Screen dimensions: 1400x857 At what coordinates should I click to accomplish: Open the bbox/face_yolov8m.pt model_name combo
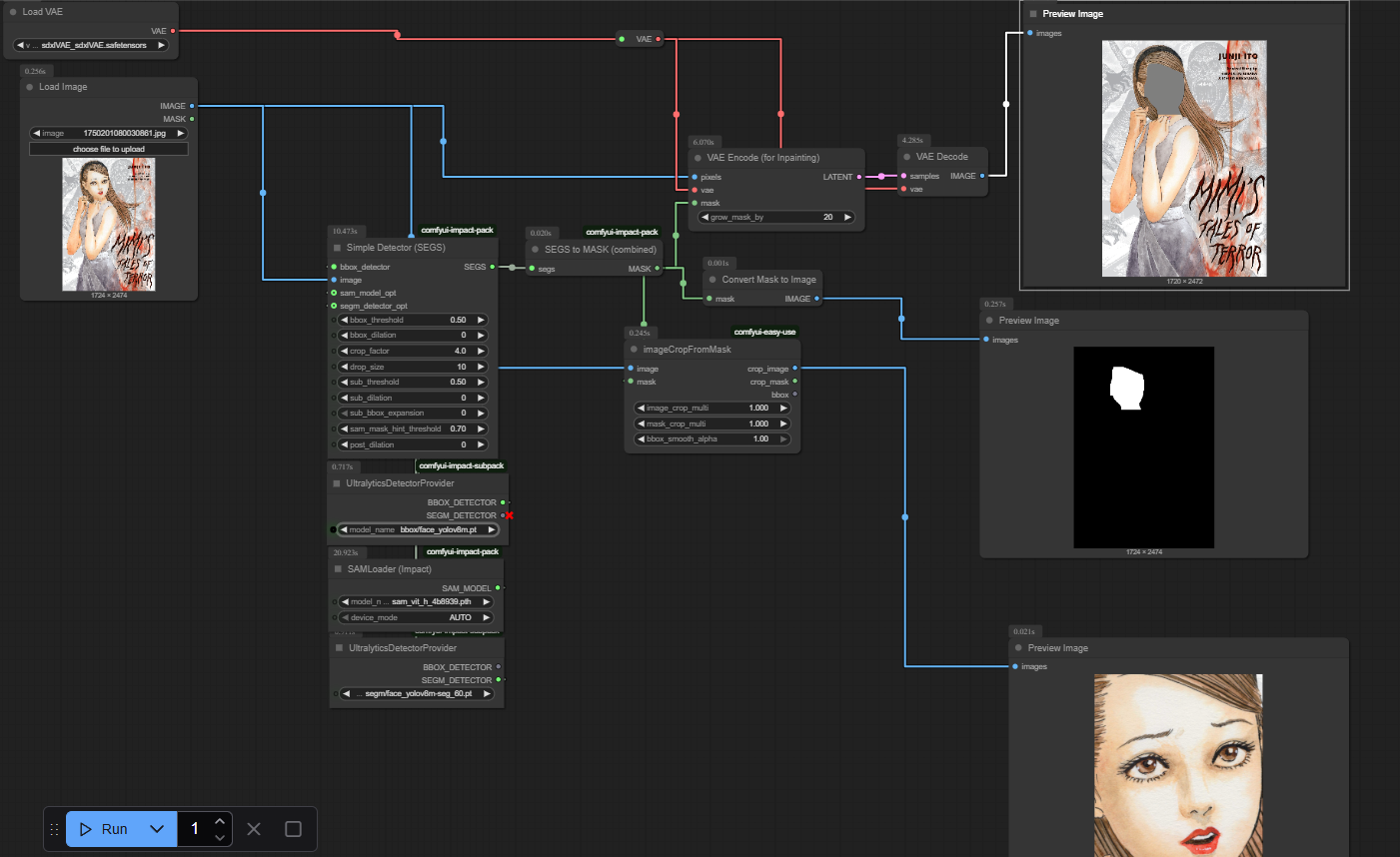pos(418,529)
